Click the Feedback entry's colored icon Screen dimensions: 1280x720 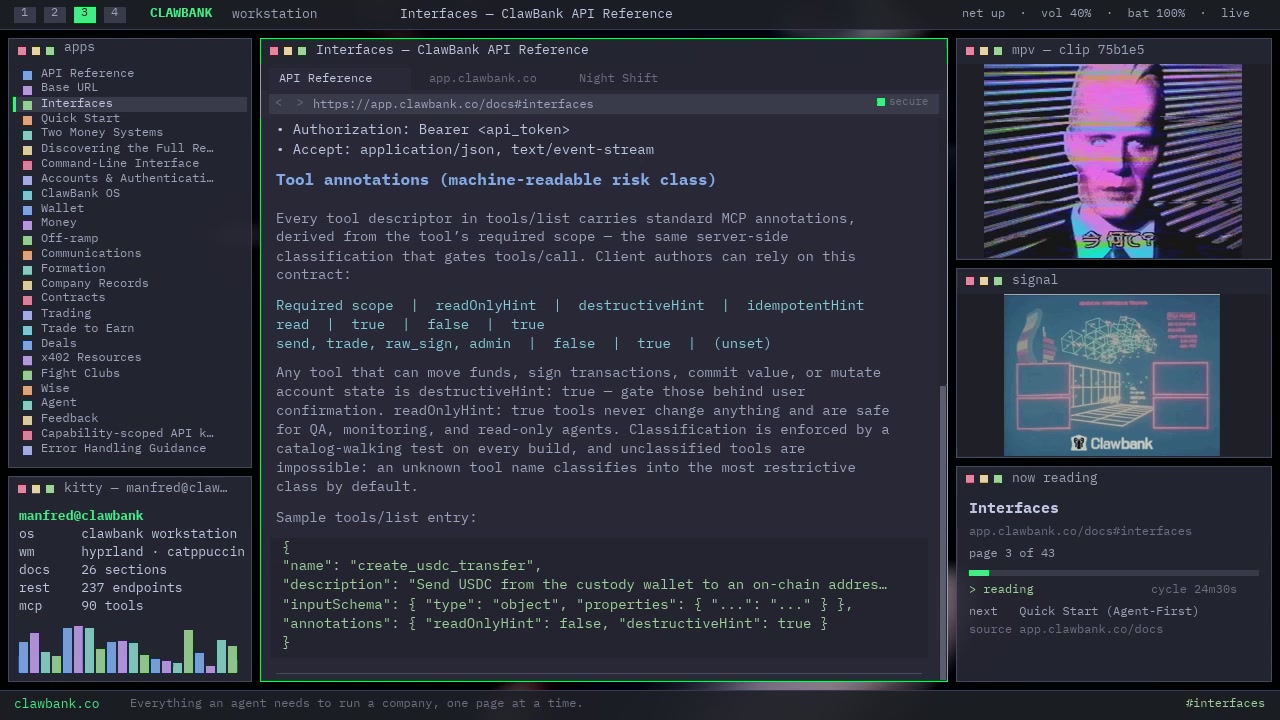coord(27,419)
